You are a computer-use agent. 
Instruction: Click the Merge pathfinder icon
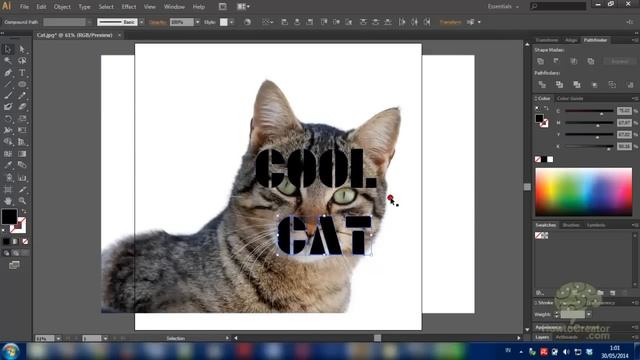tap(577, 84)
